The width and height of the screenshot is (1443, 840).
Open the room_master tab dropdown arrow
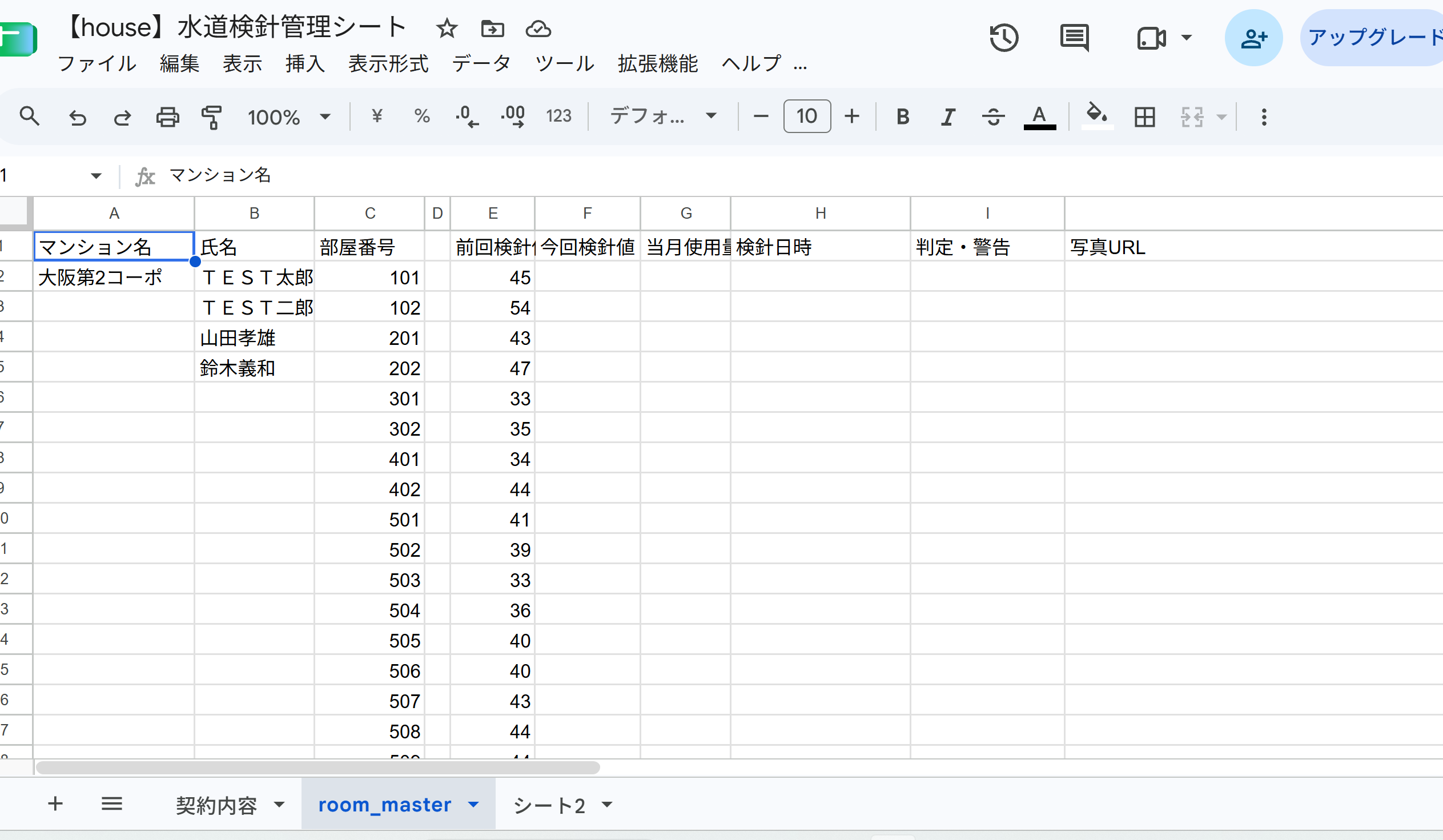[473, 805]
